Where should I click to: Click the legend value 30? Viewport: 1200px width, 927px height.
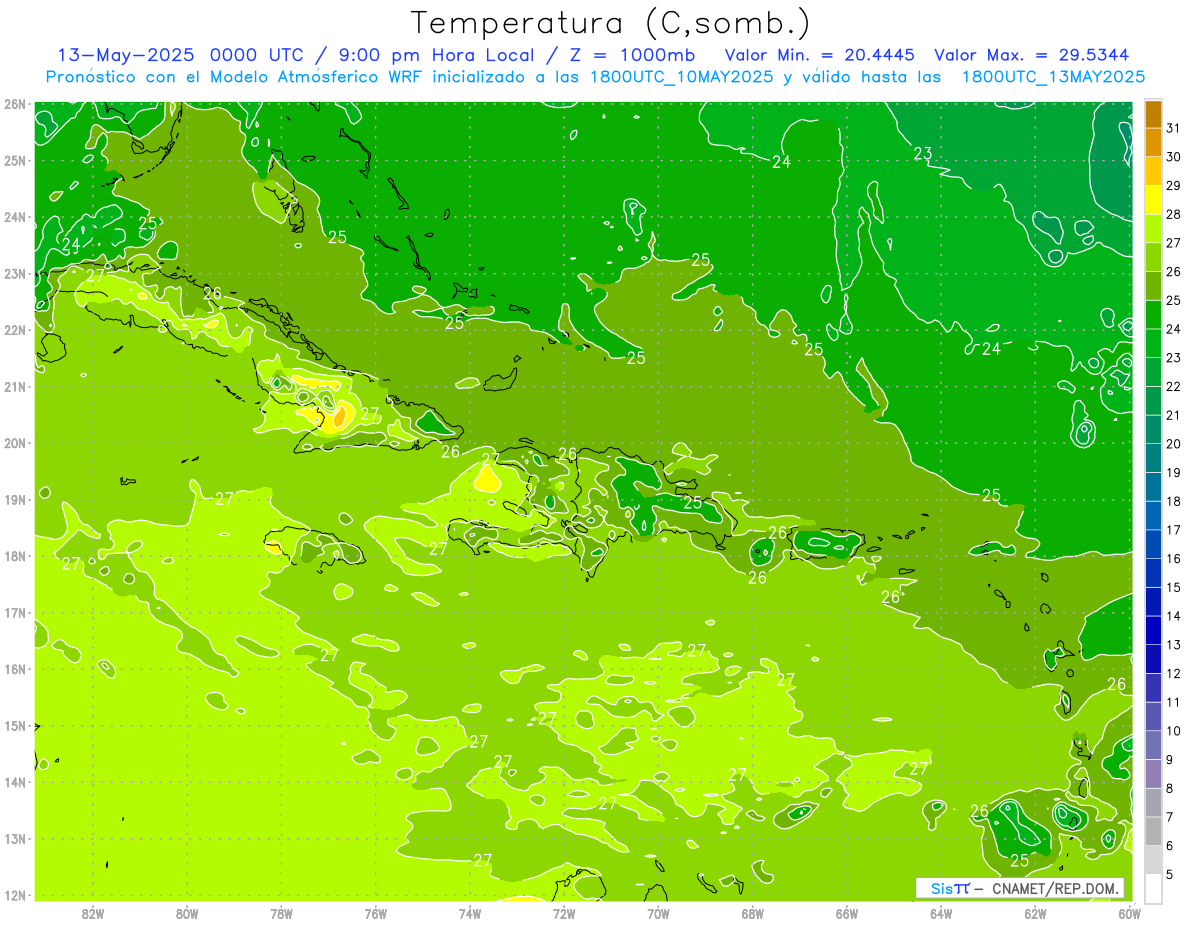(x=1174, y=157)
